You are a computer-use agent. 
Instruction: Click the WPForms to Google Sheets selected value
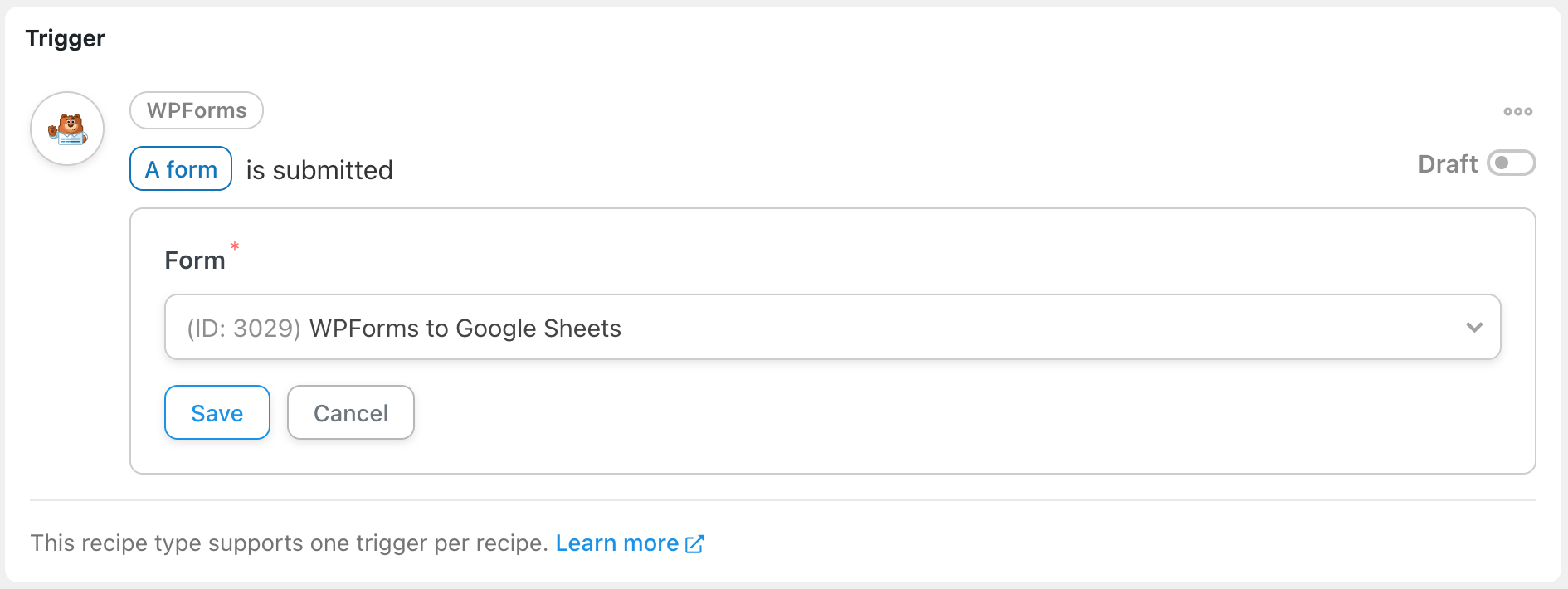[465, 329]
